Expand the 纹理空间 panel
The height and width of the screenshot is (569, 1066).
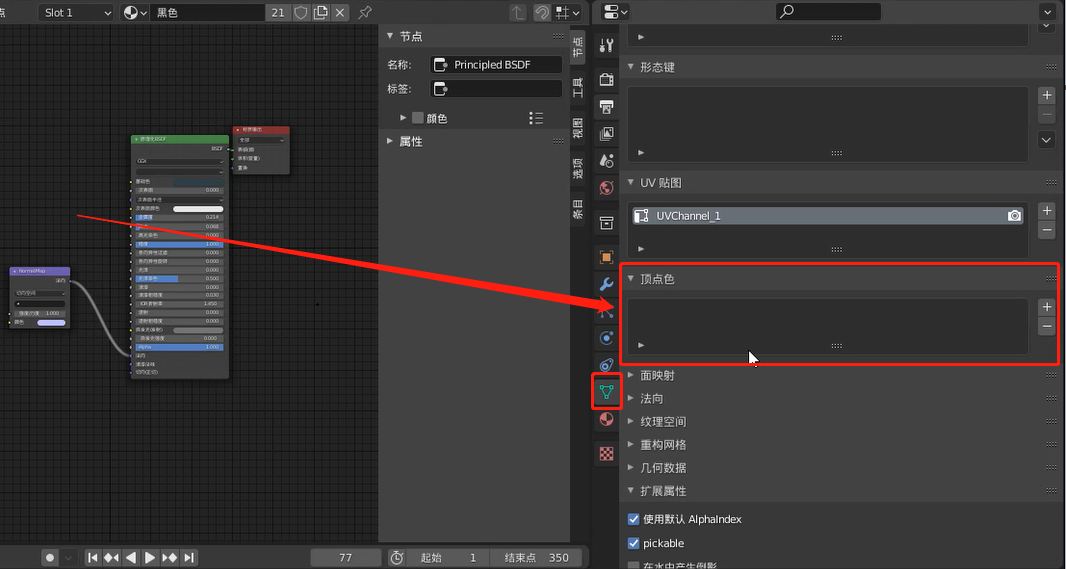pos(631,421)
